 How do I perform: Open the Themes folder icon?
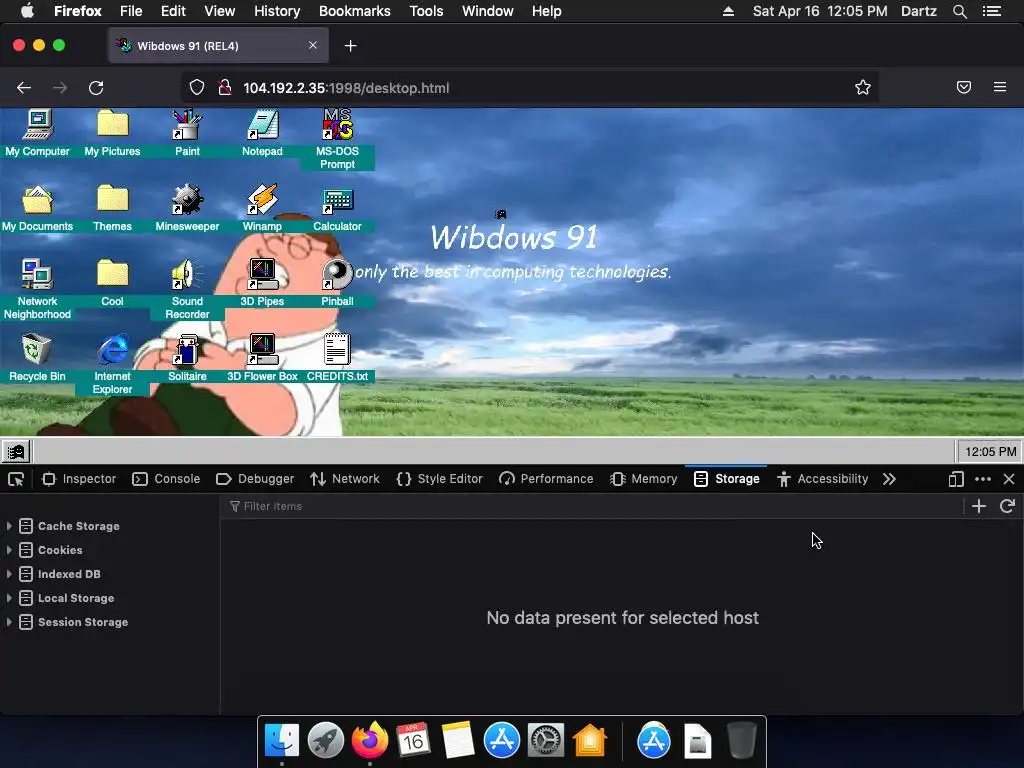click(112, 208)
